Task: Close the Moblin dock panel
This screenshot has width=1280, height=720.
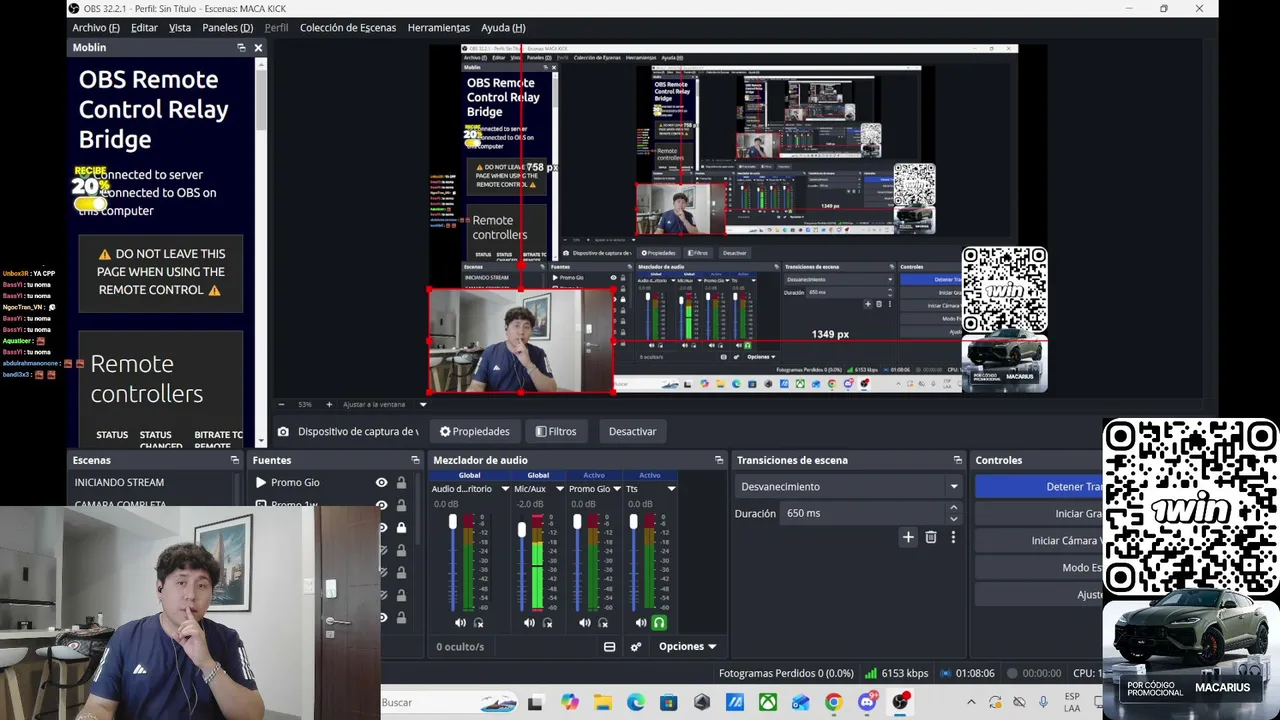Action: pyautogui.click(x=258, y=48)
